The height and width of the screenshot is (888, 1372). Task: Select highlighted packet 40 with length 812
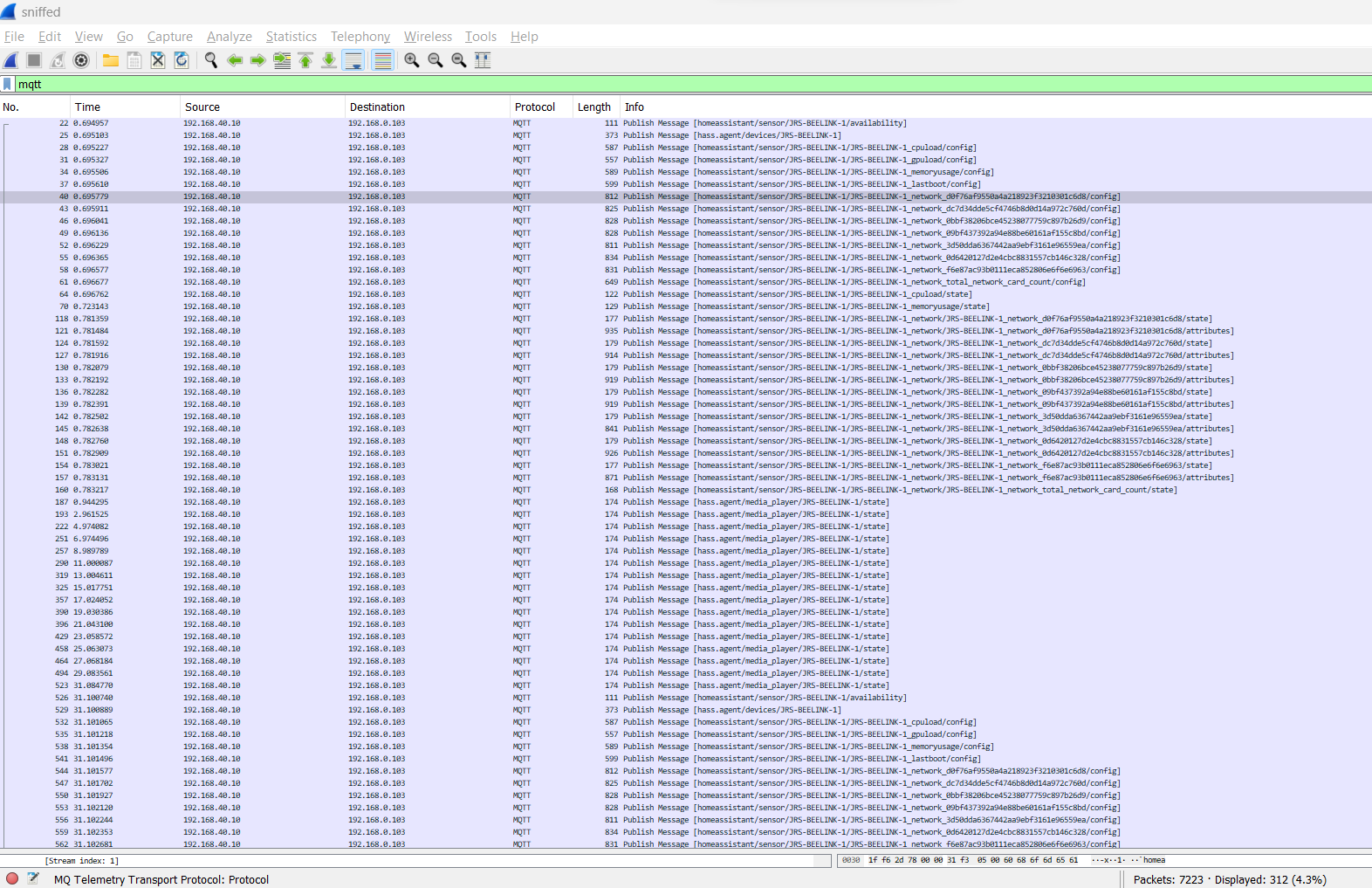point(686,196)
